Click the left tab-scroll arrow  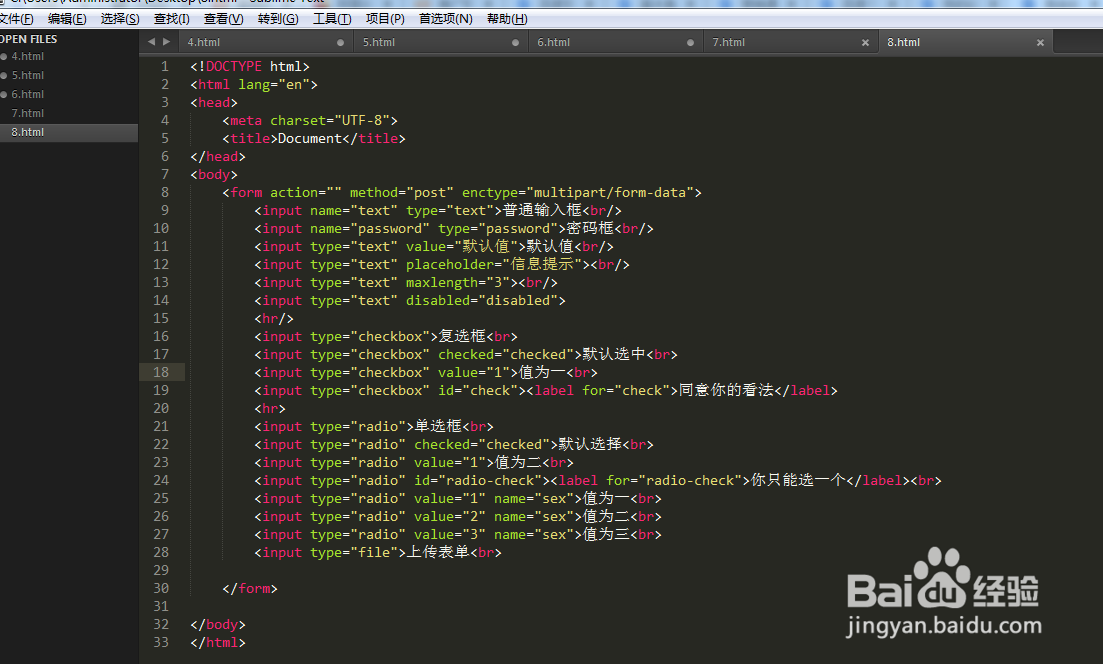click(151, 42)
